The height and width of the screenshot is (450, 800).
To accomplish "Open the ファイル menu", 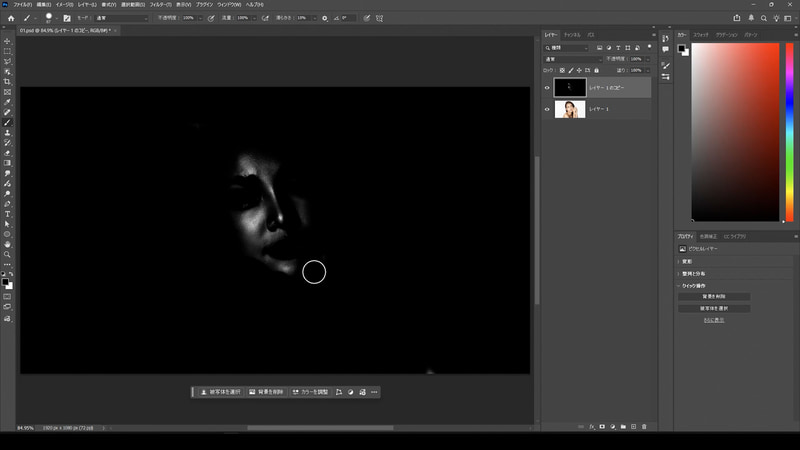I will (22, 5).
